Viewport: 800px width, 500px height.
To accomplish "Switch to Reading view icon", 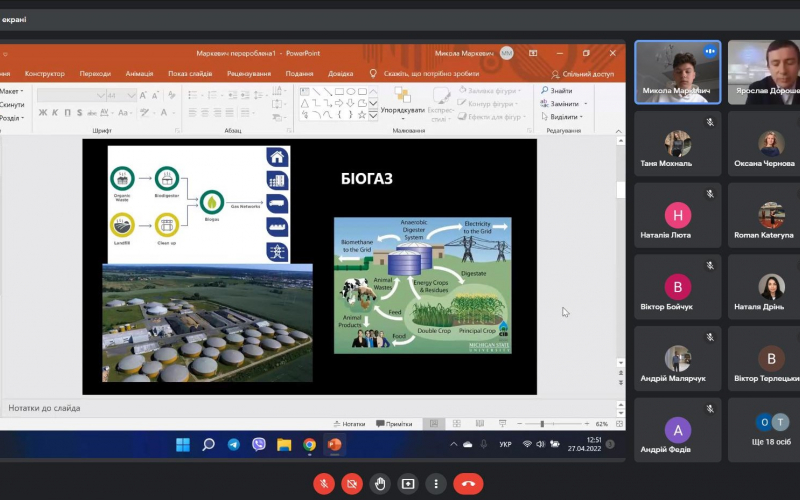I will click(x=480, y=424).
